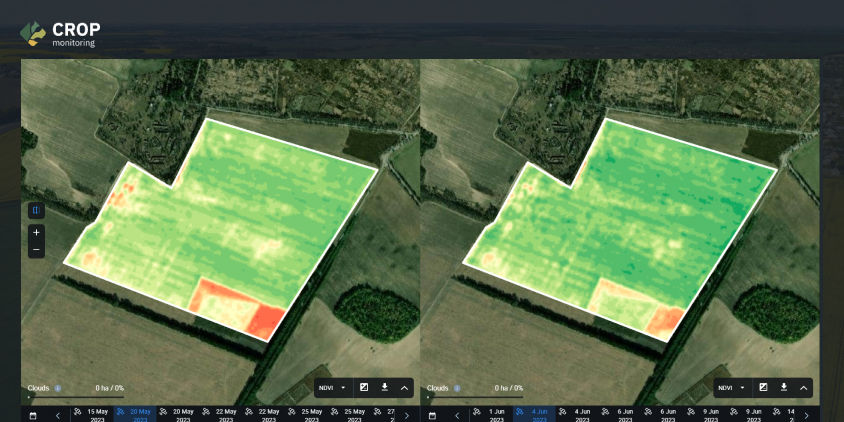Zoom in with the plus button

36,233
